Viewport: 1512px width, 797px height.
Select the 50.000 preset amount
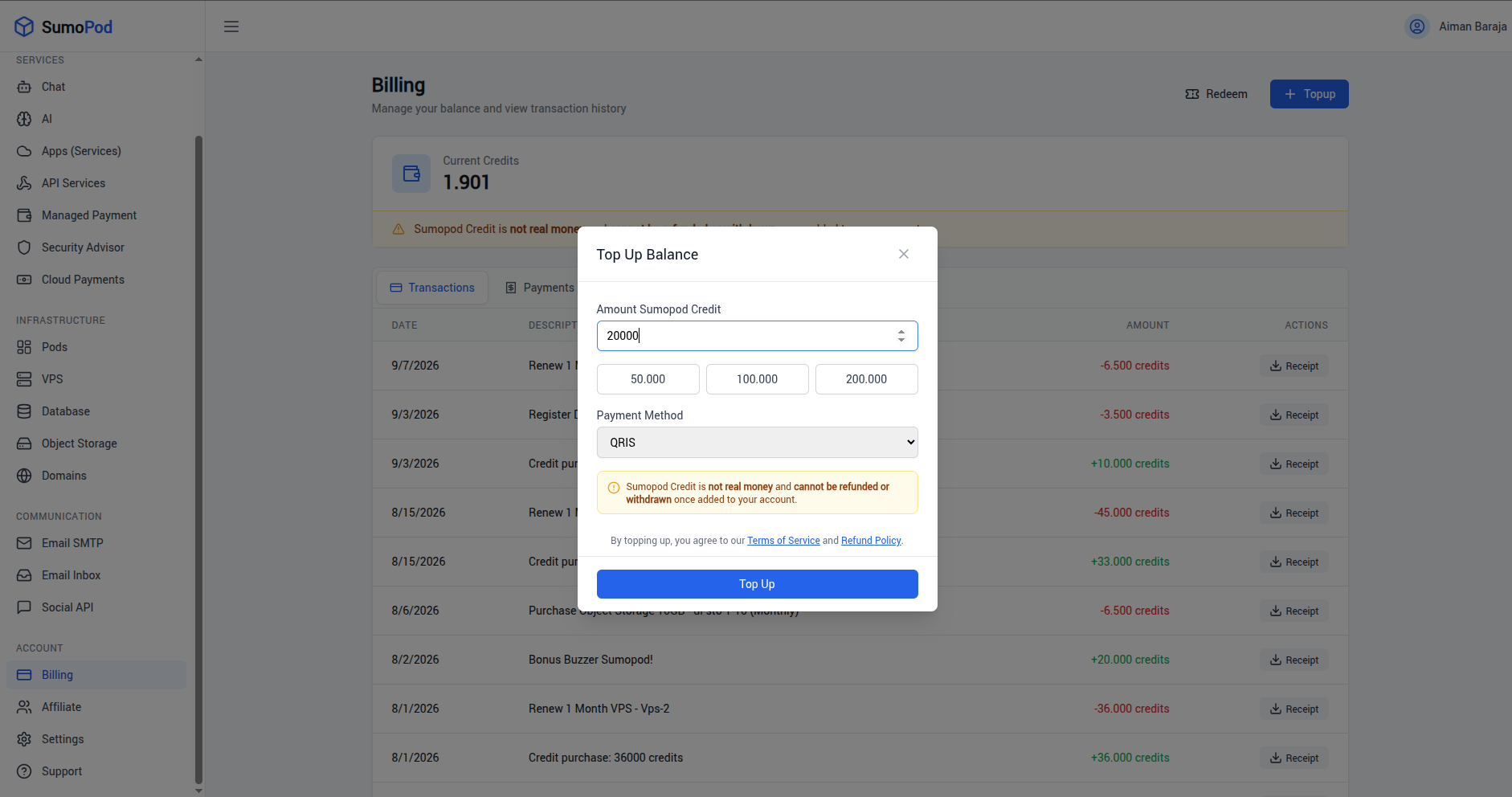click(x=648, y=379)
